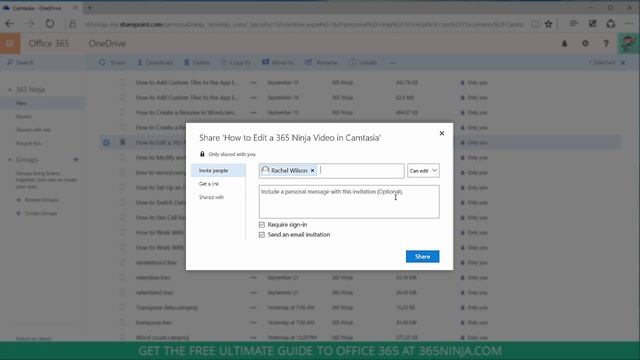Click the browser address bar URL

point(304,24)
